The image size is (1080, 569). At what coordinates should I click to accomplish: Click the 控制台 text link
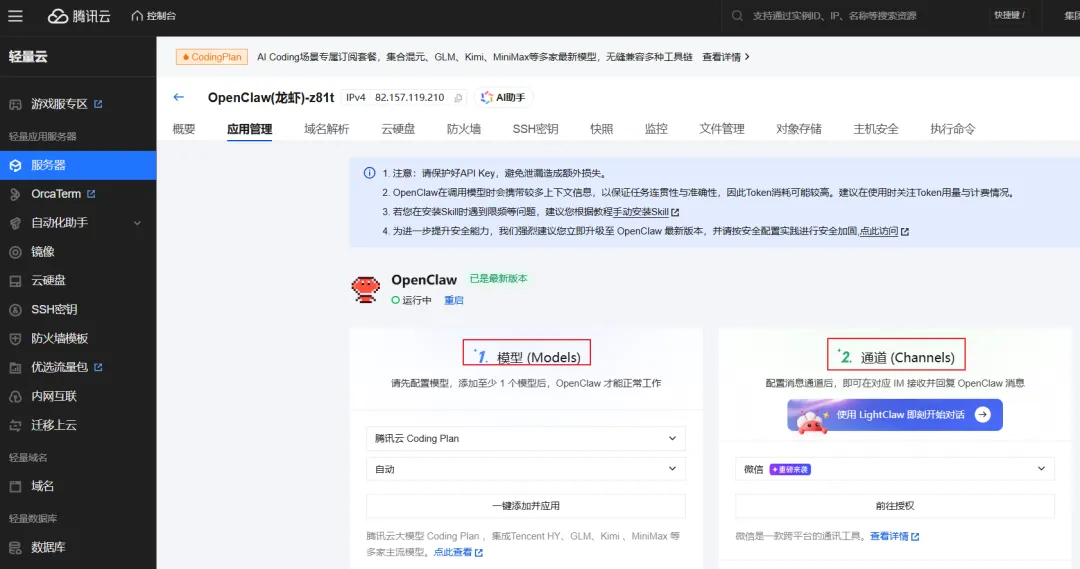point(161,16)
